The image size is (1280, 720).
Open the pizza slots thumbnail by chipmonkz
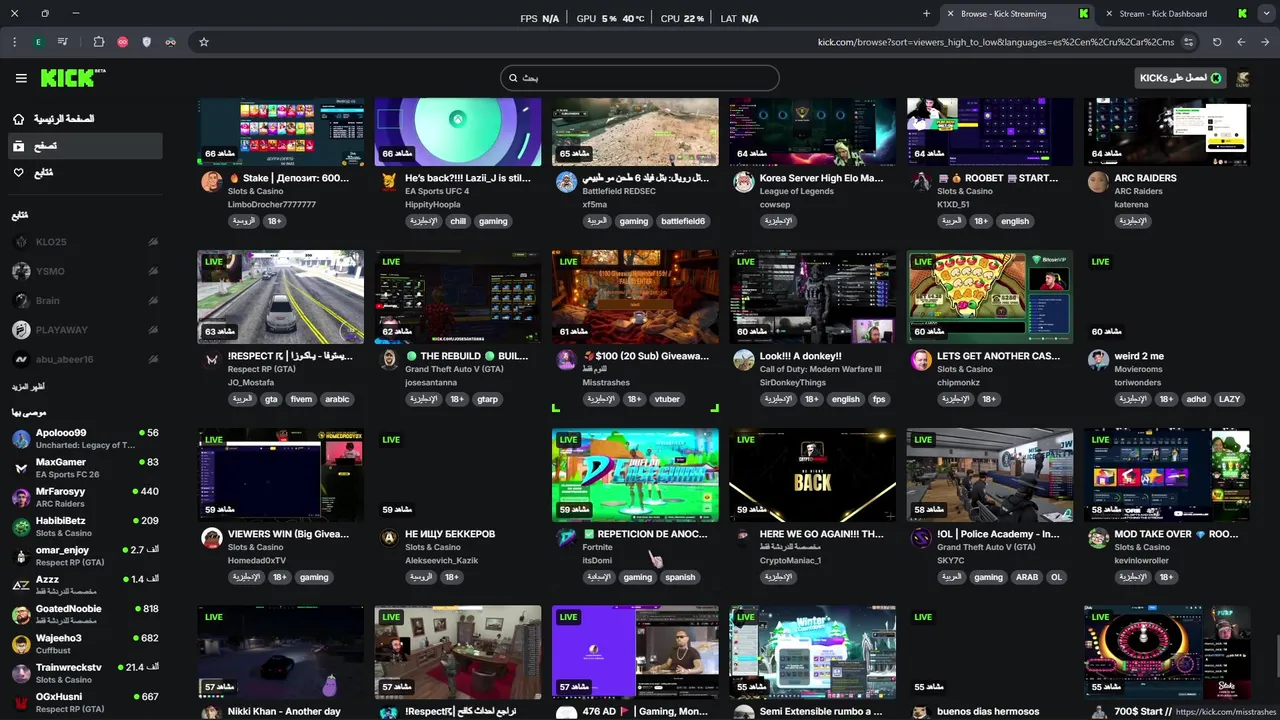tap(990, 297)
